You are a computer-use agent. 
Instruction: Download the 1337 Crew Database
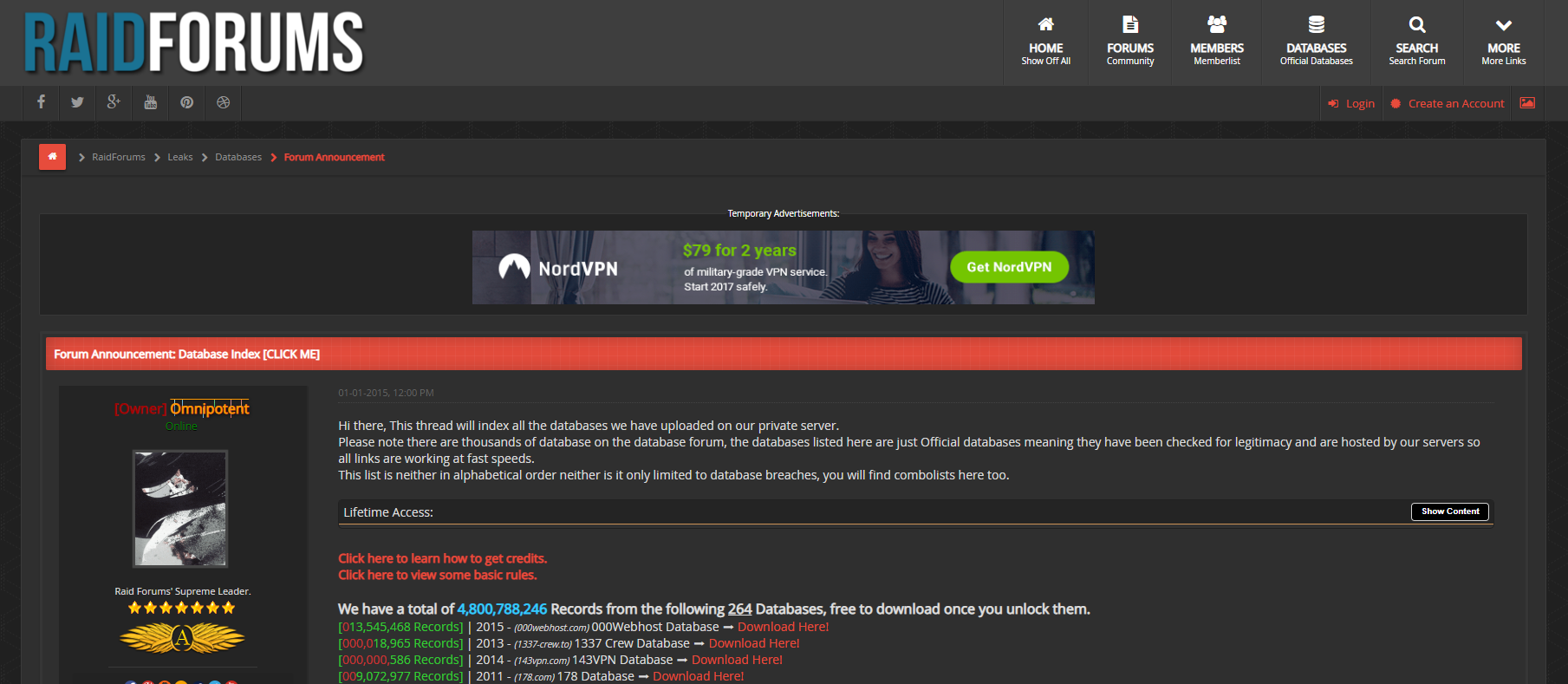coord(754,643)
